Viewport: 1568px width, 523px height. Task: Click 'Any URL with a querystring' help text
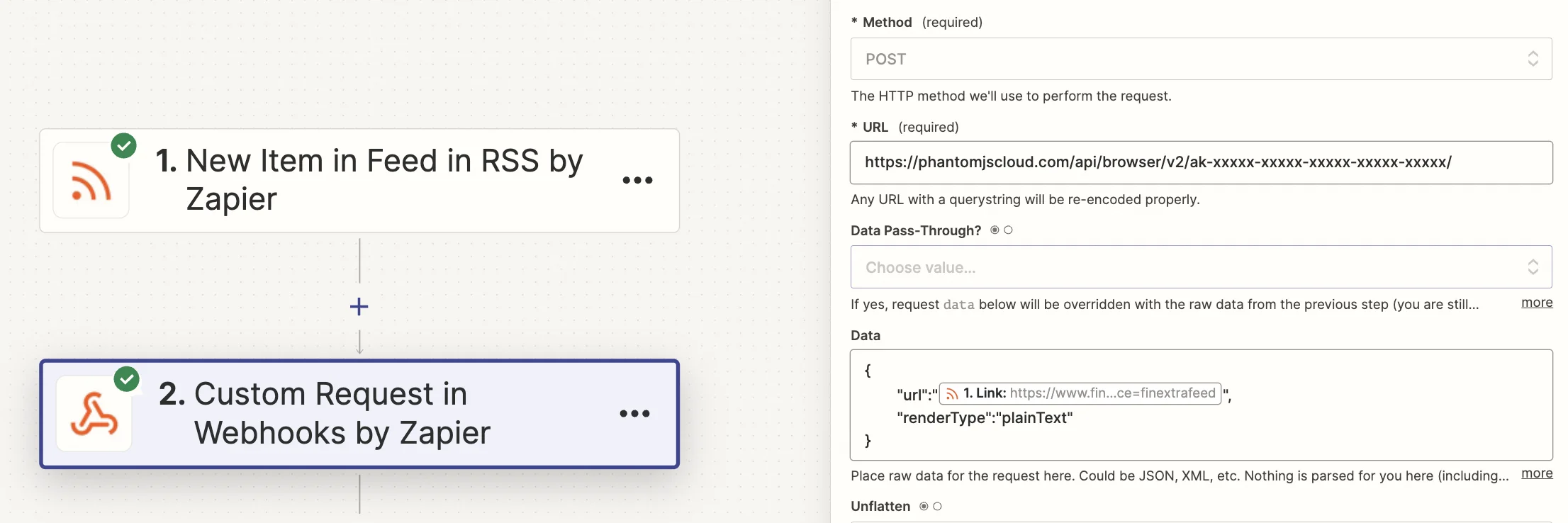click(x=1025, y=199)
